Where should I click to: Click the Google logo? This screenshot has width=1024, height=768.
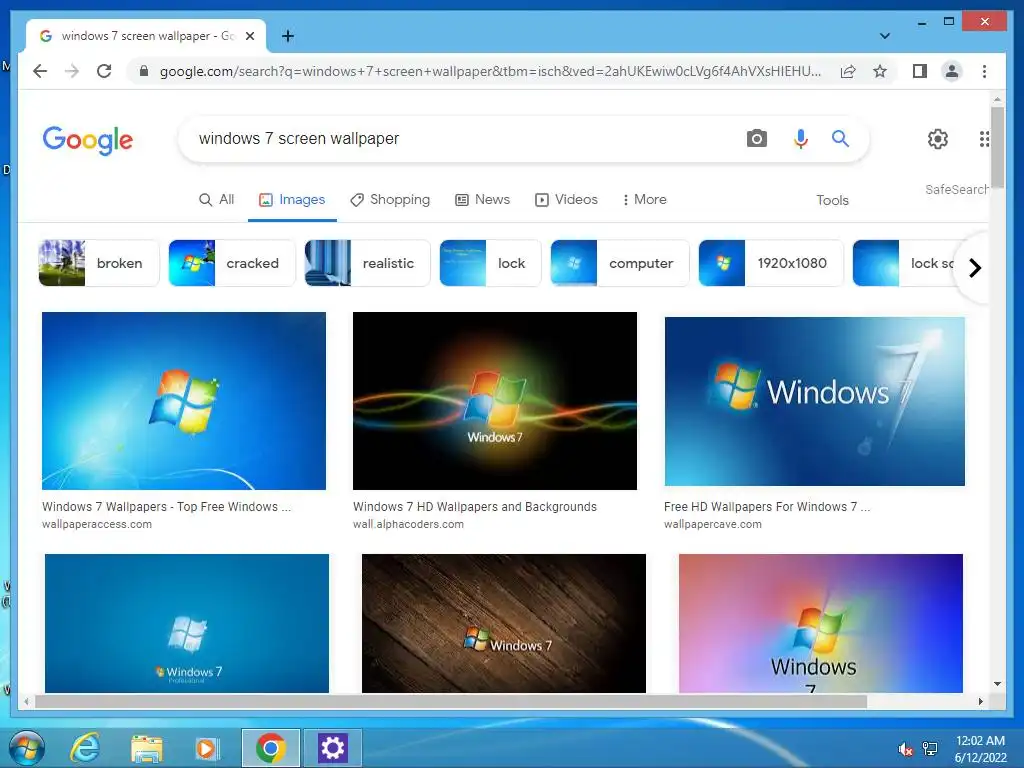pos(88,140)
